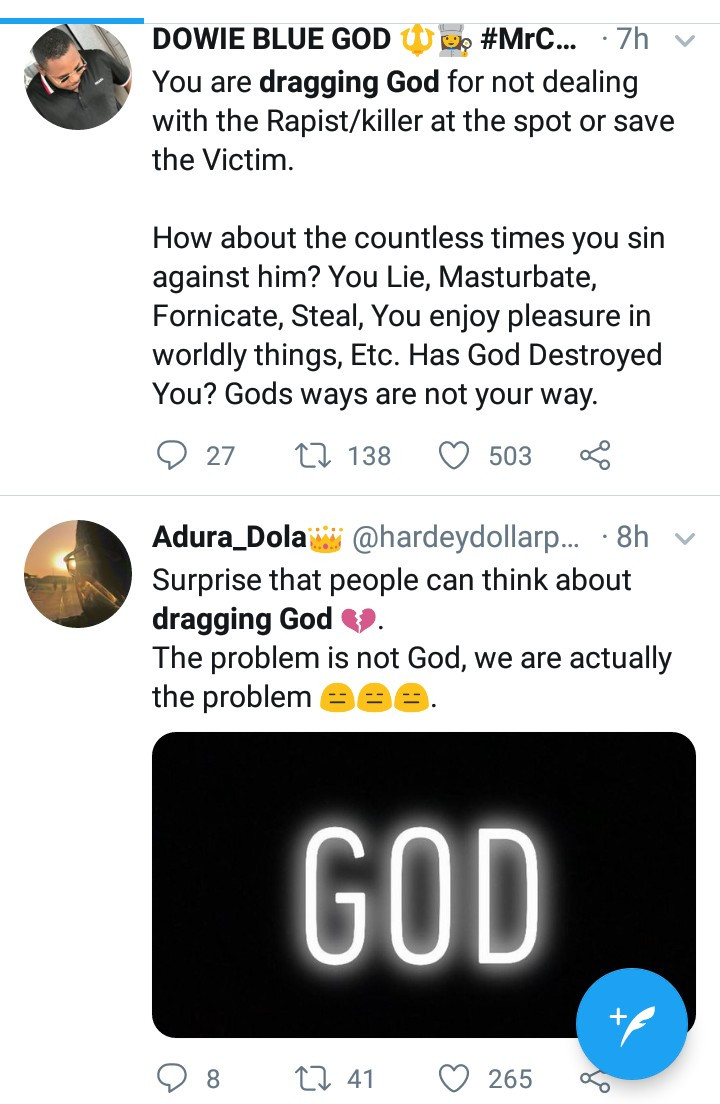
Task: Reply to Adura_Dola's tweet
Action: [173, 1079]
